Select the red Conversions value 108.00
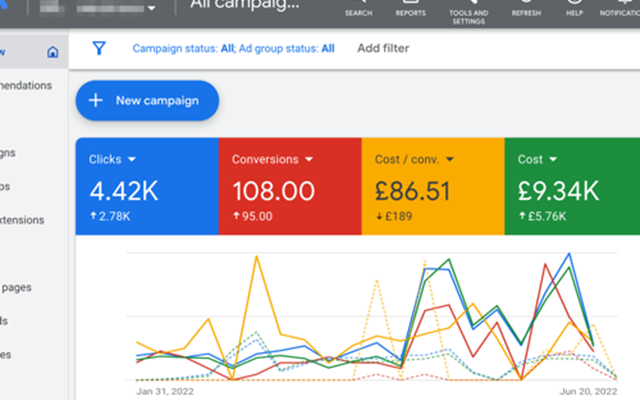The image size is (640, 400). pyautogui.click(x=273, y=191)
